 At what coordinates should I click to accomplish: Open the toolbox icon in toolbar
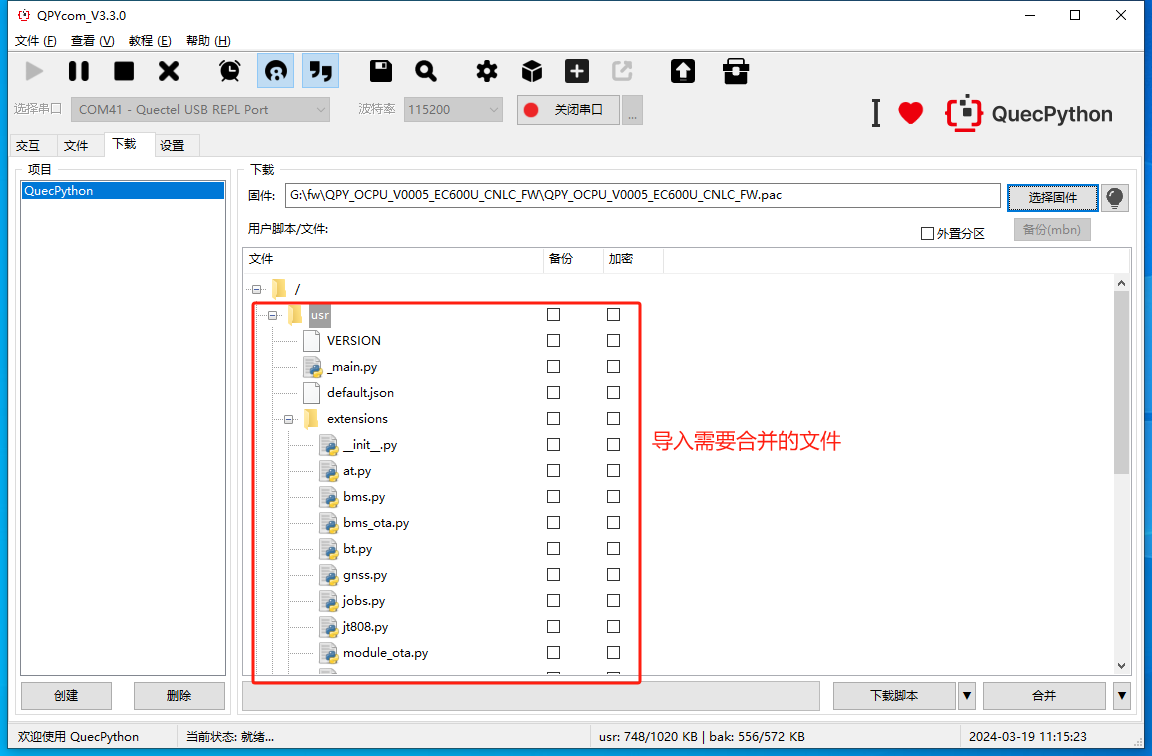(735, 71)
